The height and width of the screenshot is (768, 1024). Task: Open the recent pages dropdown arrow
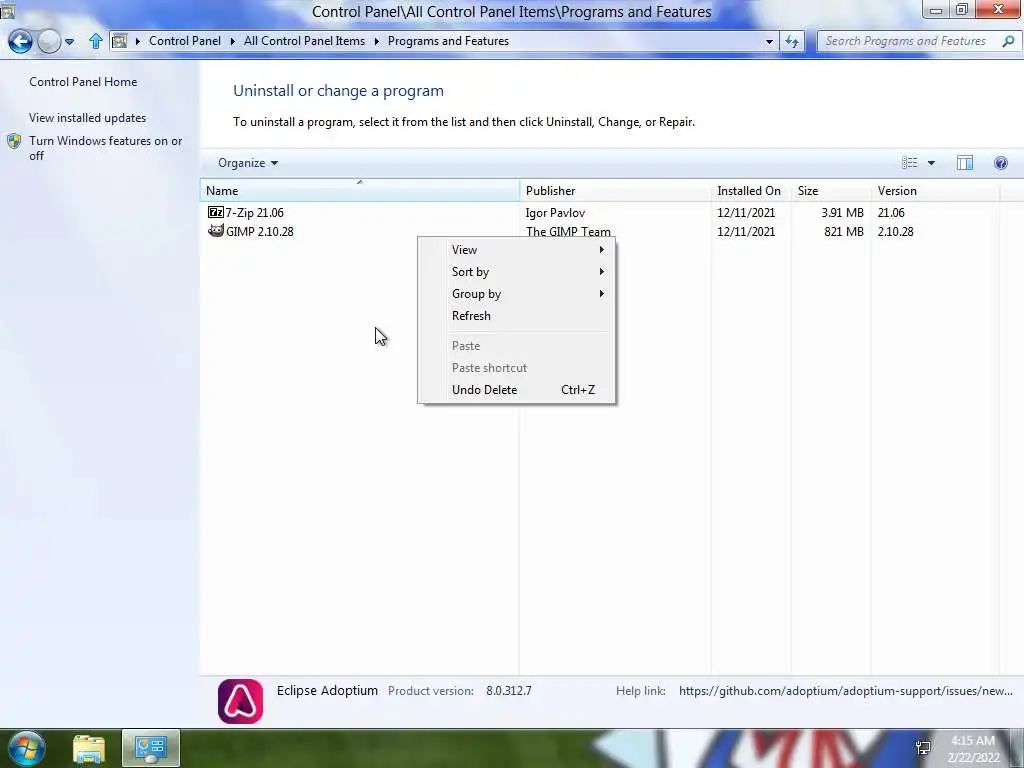[69, 42]
